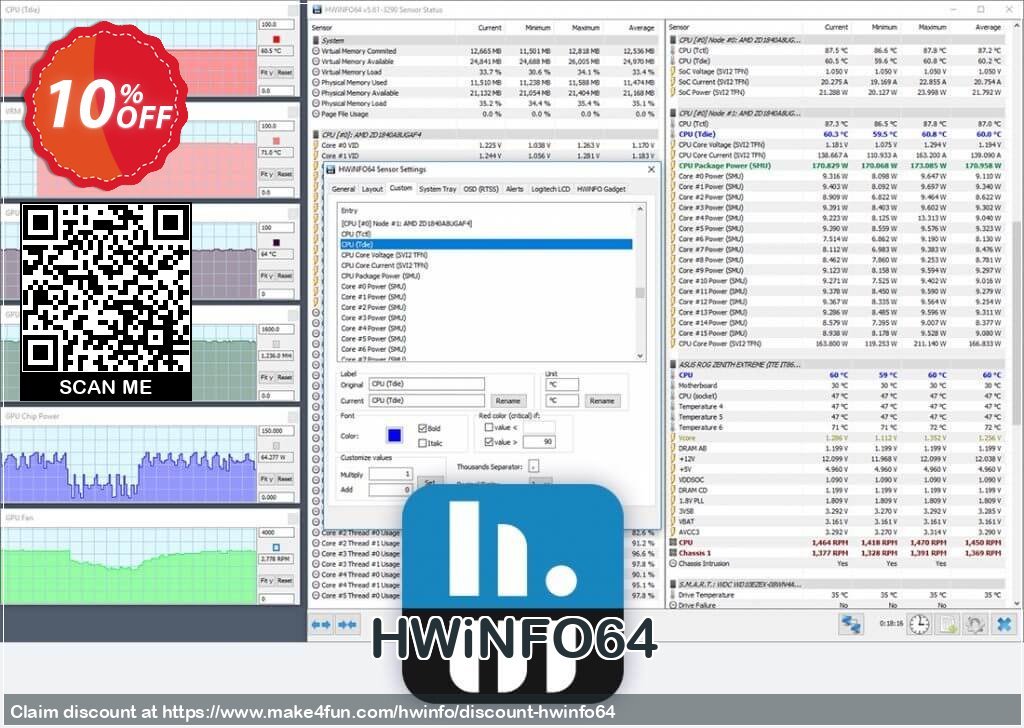Click the HWiNFO64 Sensor Status title bar icon
Screen dimensions: 1024x728
(x=317, y=10)
